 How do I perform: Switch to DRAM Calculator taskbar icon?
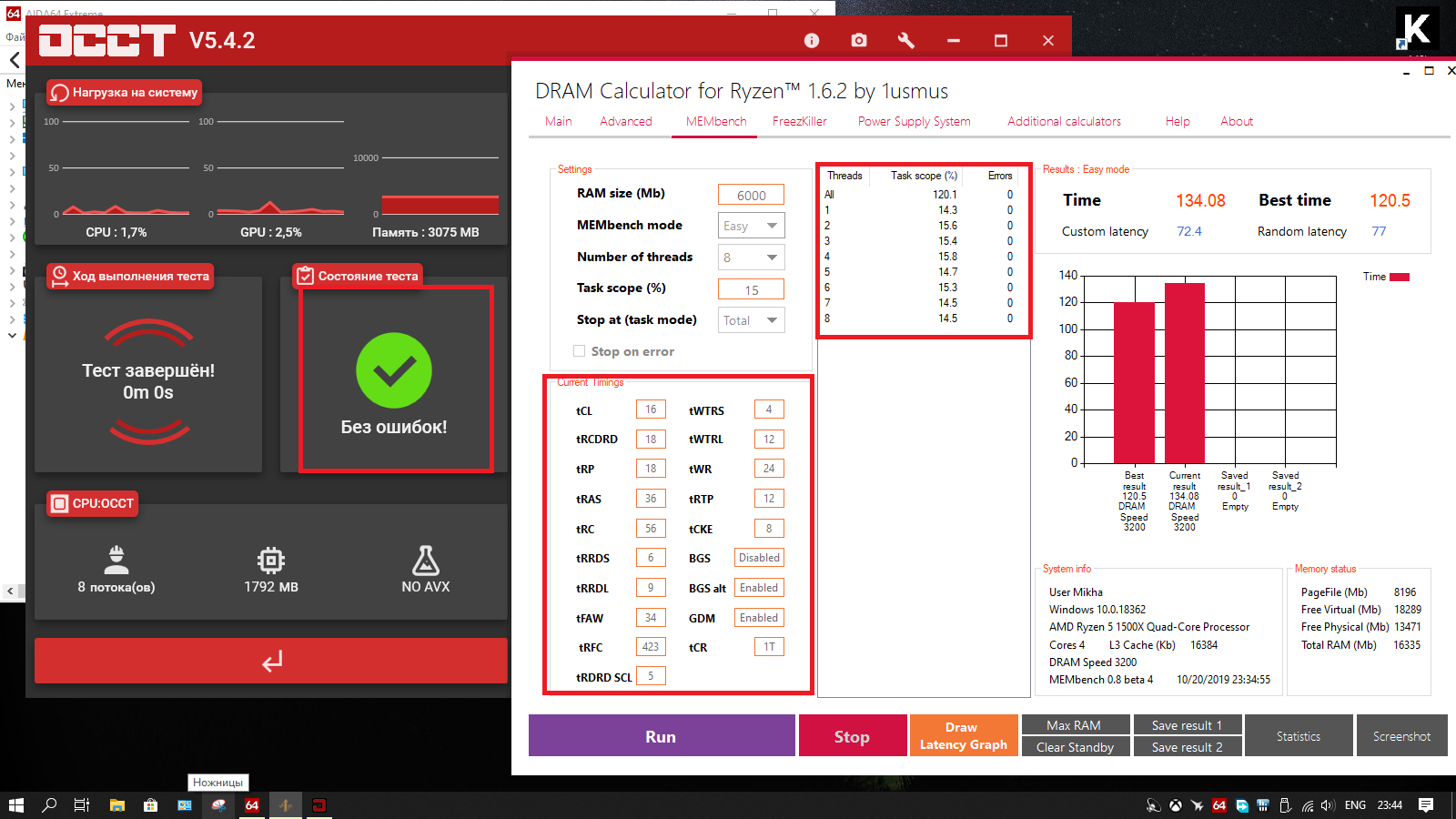click(x=286, y=805)
